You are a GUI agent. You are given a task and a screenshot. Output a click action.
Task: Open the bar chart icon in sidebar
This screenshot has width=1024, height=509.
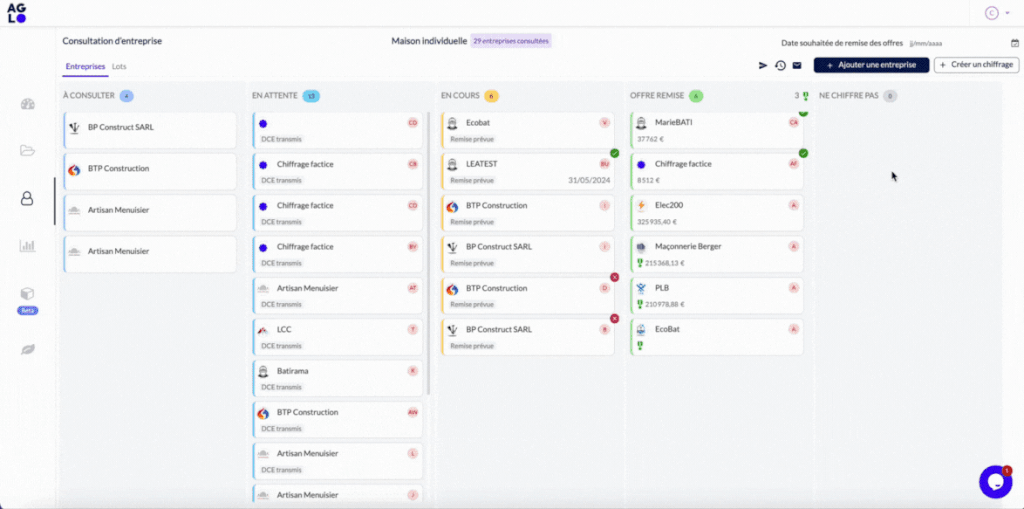point(27,246)
